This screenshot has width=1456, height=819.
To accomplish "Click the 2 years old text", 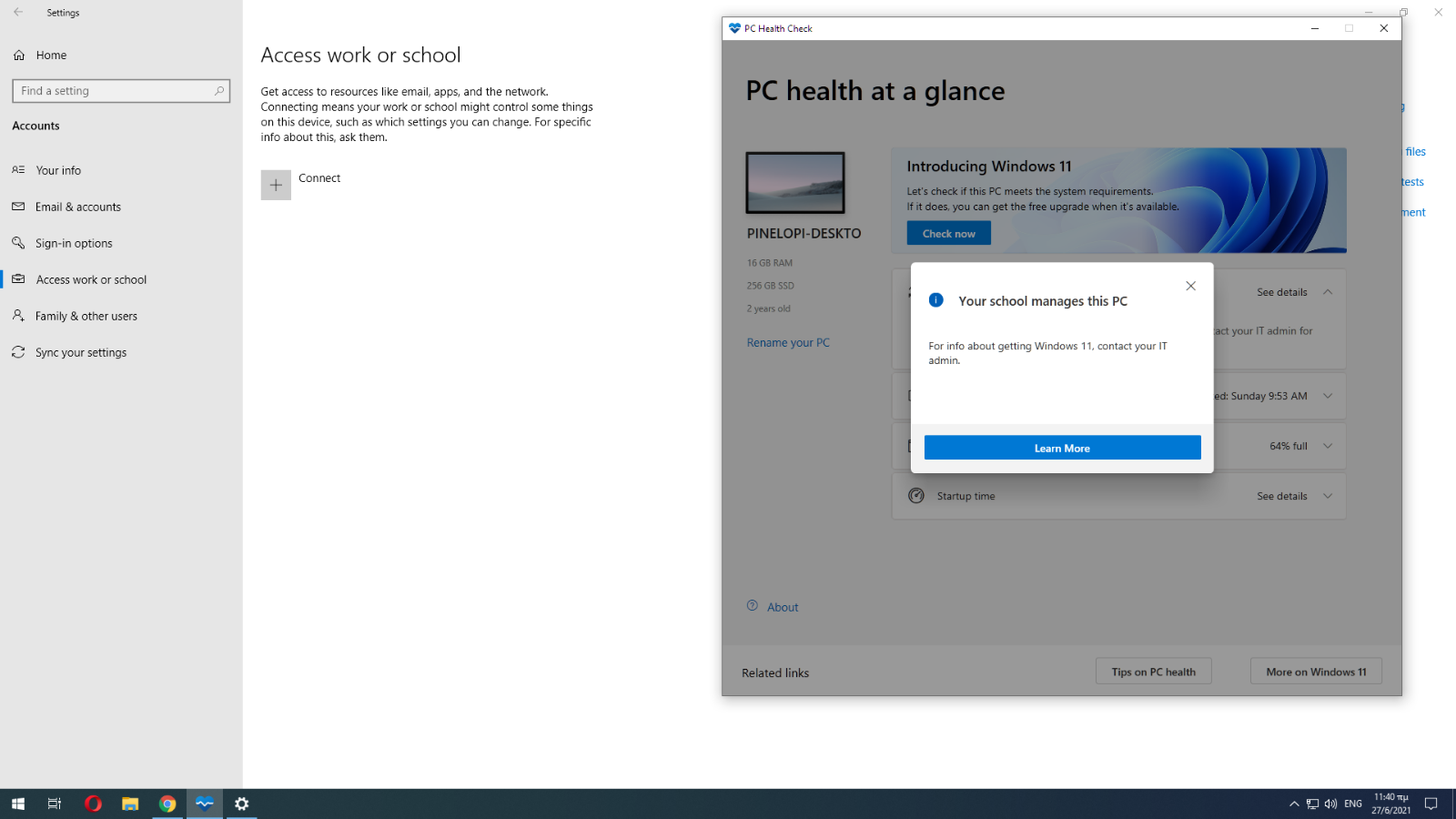I will pos(769,308).
